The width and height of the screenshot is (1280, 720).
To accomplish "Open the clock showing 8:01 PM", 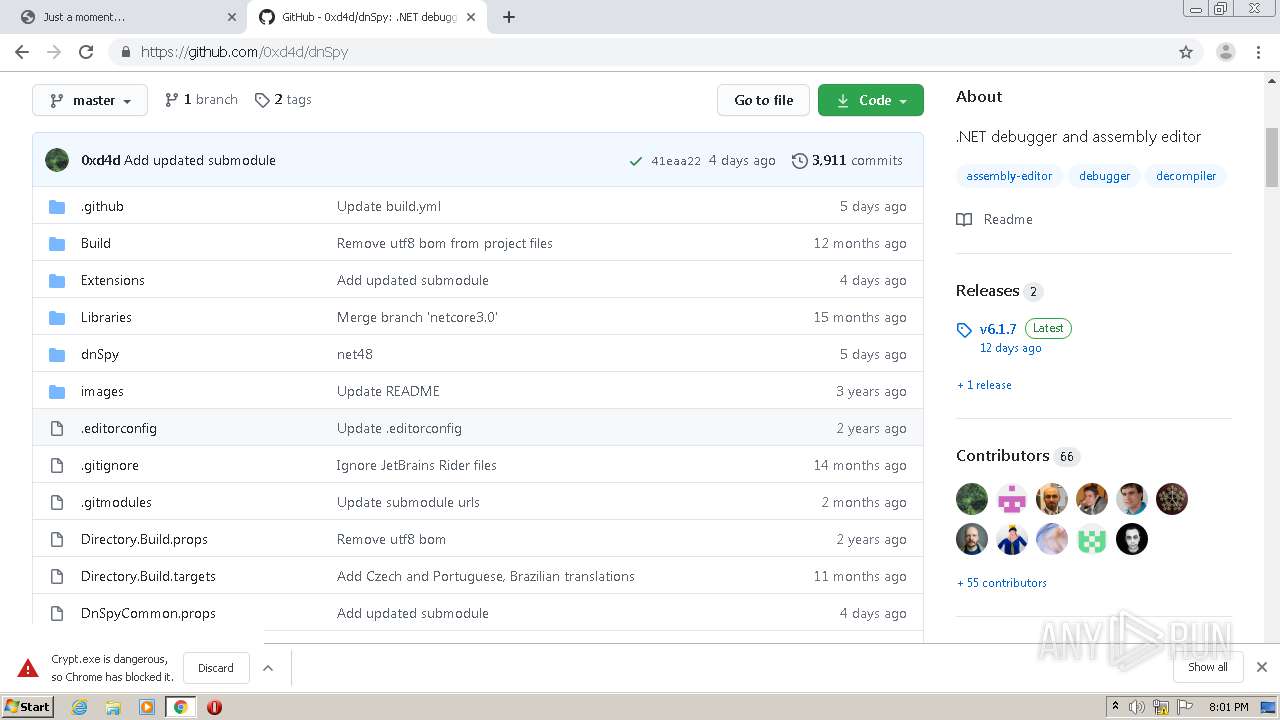I will click(x=1228, y=707).
